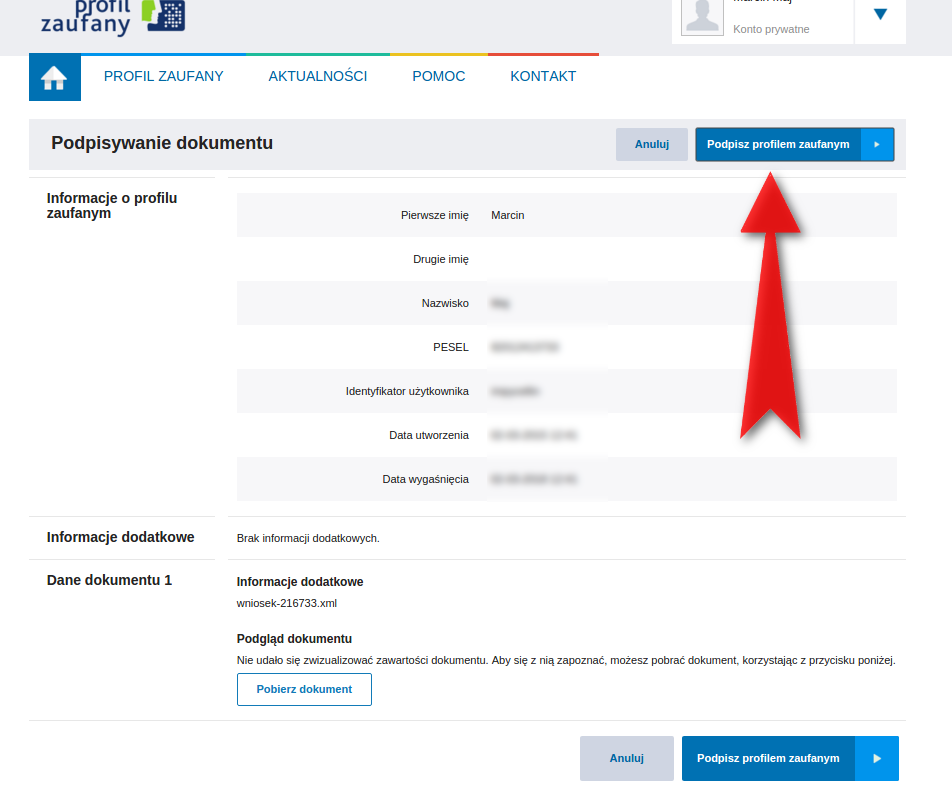Select the file name wniosek-216733.xml
The image size is (952, 795).
tap(287, 604)
